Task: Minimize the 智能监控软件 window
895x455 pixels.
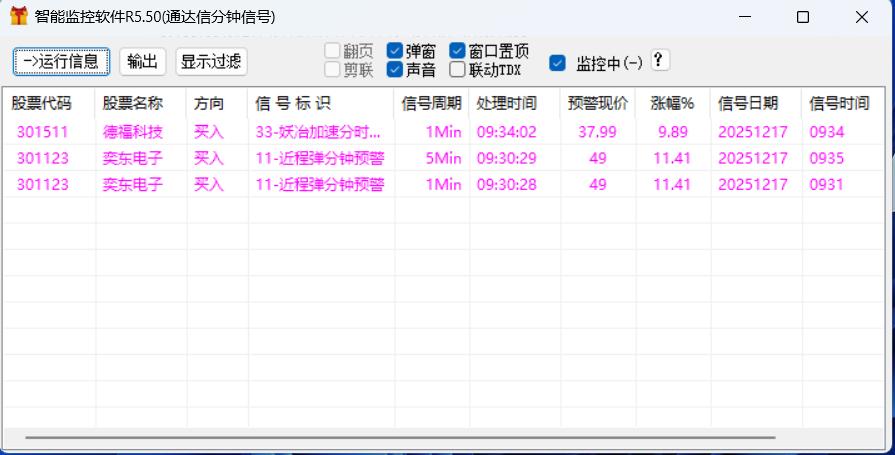Action: (x=744, y=17)
